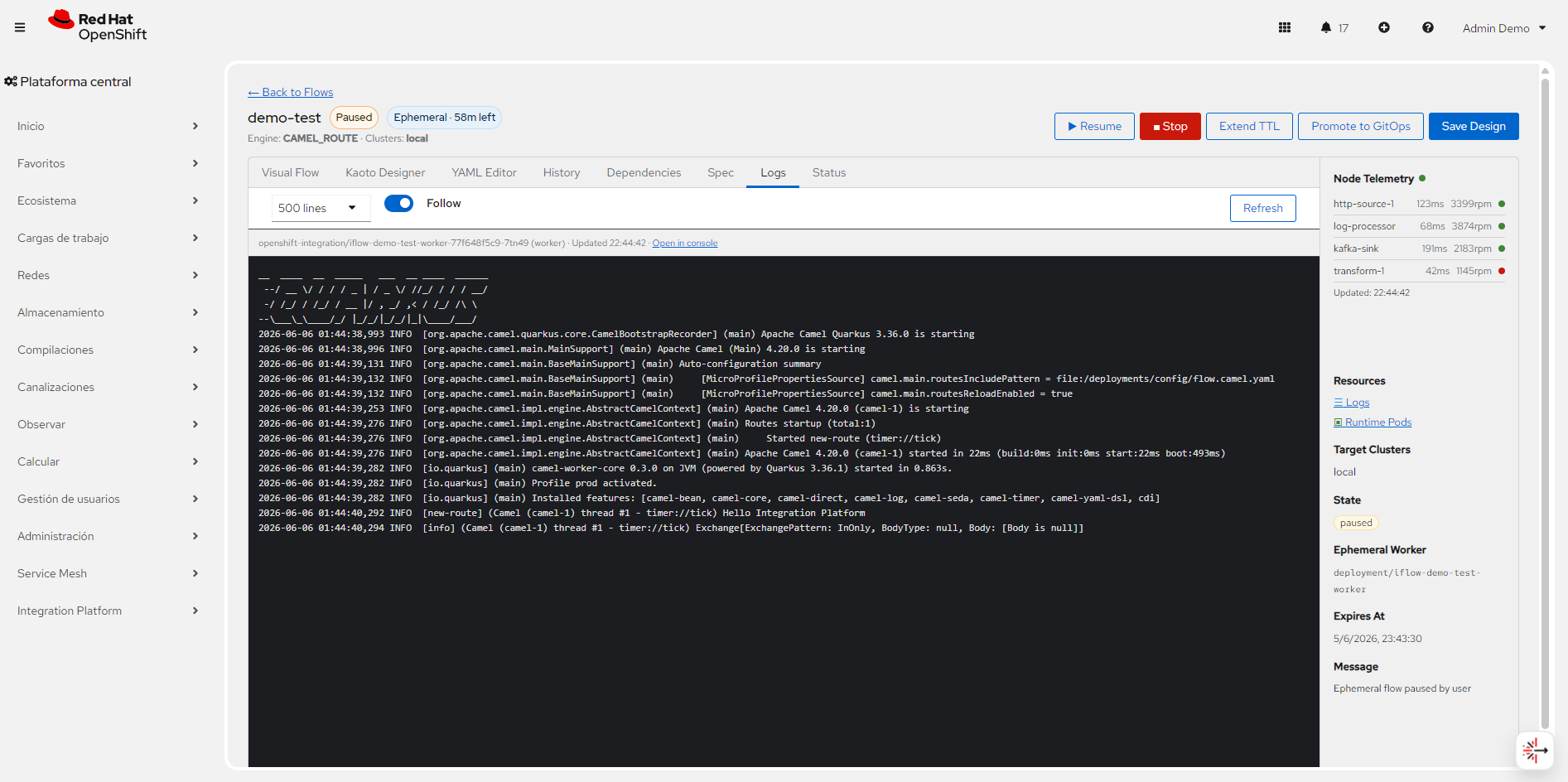This screenshot has width=1568, height=782.
Task: Click the http-source-1 telemetry row
Action: pyautogui.click(x=1419, y=204)
